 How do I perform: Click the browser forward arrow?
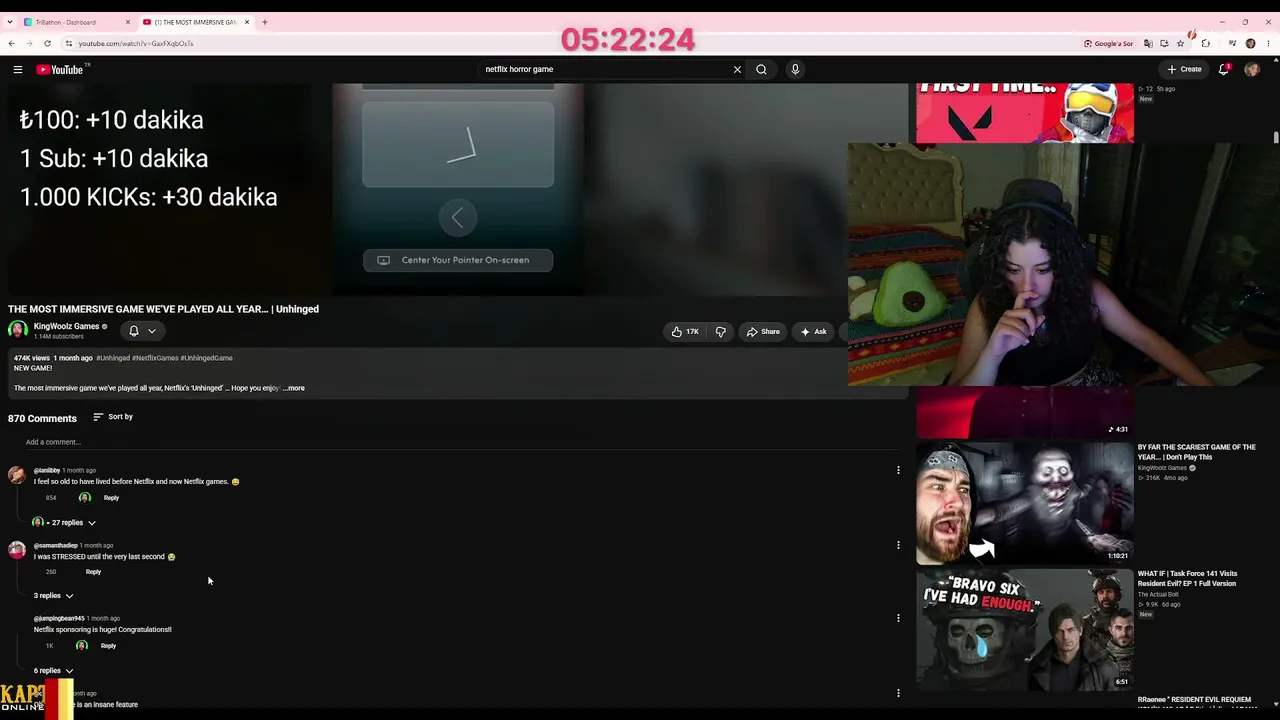tap(29, 43)
